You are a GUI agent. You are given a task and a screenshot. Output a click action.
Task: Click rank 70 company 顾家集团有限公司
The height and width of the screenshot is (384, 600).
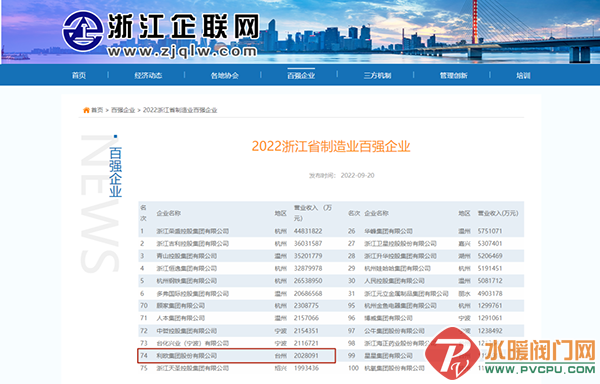point(181,306)
